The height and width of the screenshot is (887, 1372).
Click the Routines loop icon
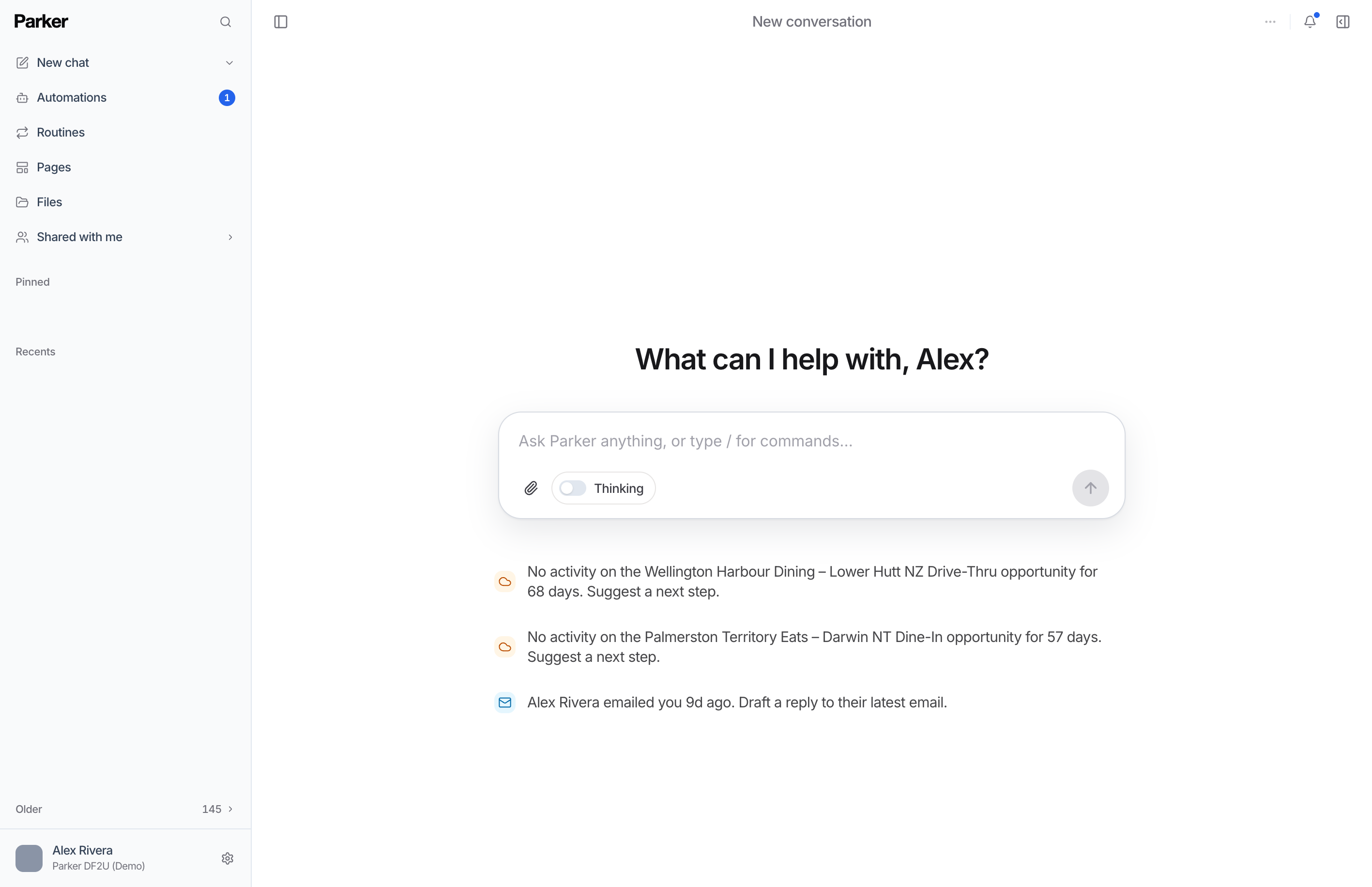[22, 133]
